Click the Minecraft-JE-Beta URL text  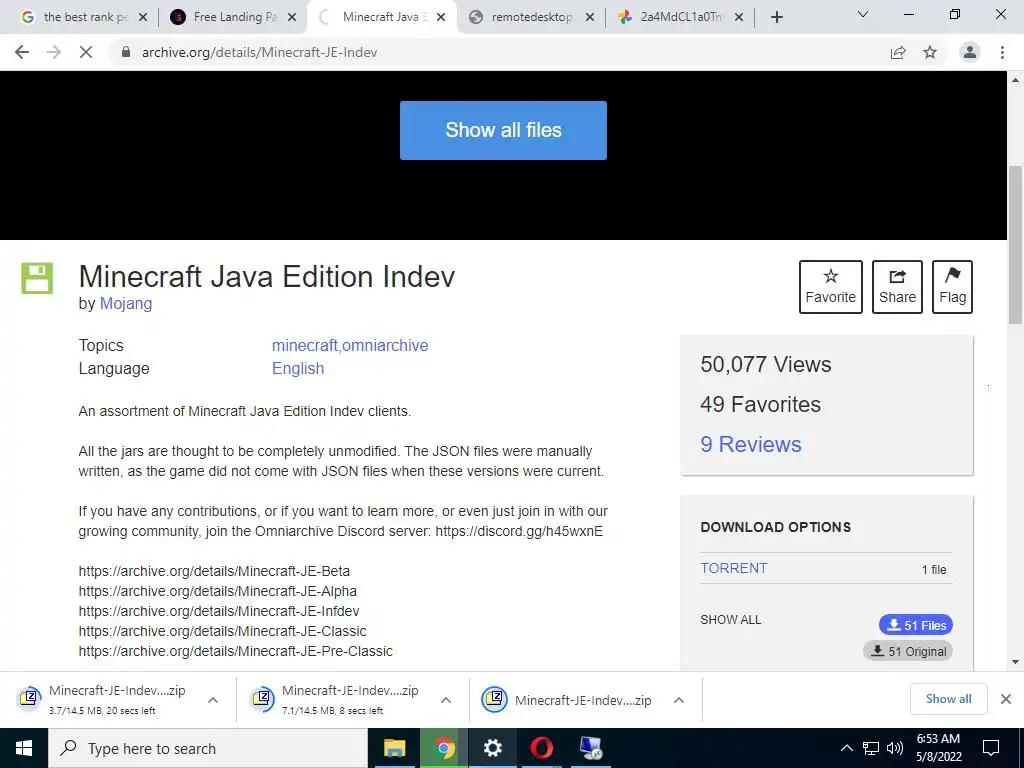pos(214,571)
